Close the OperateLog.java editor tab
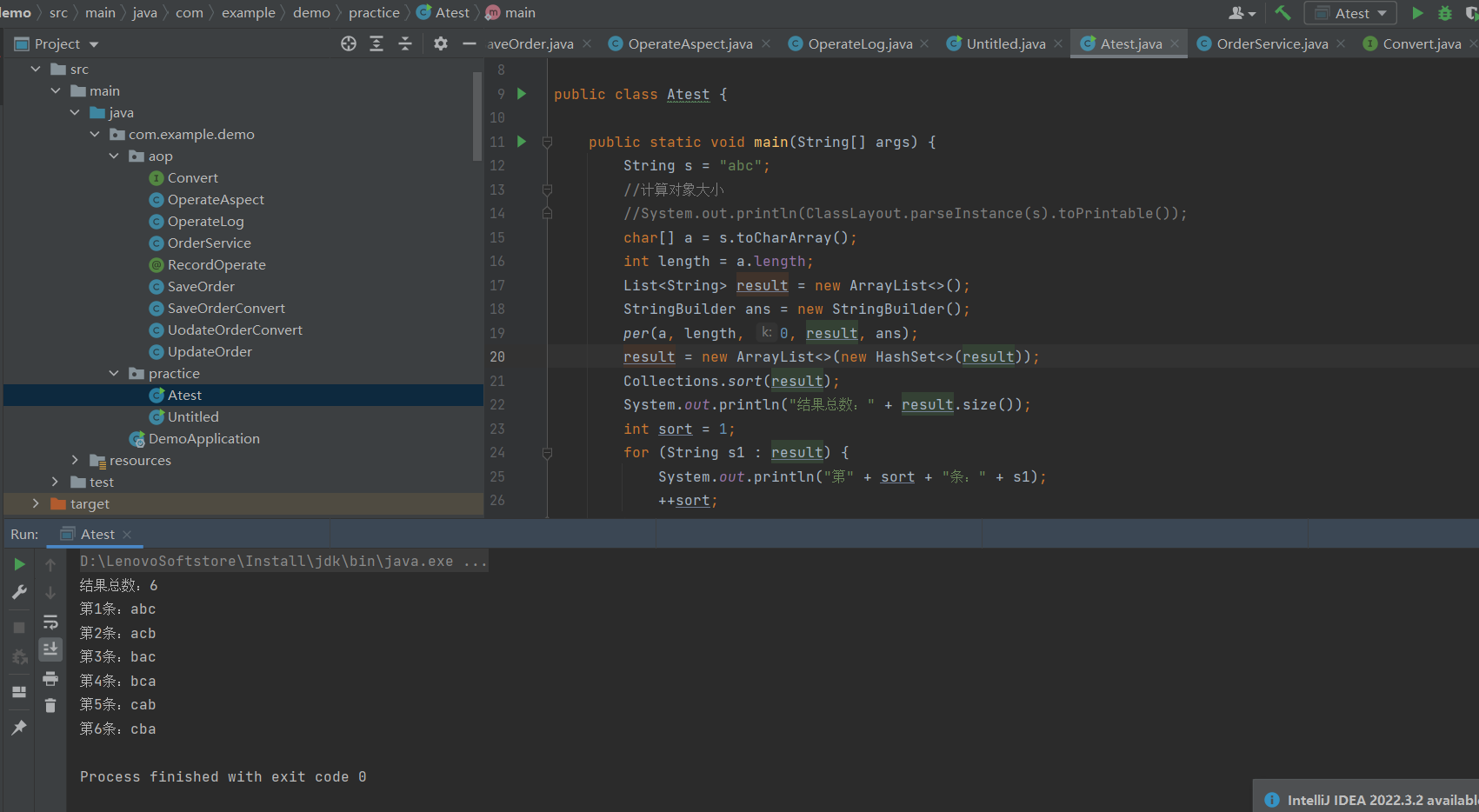The image size is (1479, 812). tap(924, 43)
